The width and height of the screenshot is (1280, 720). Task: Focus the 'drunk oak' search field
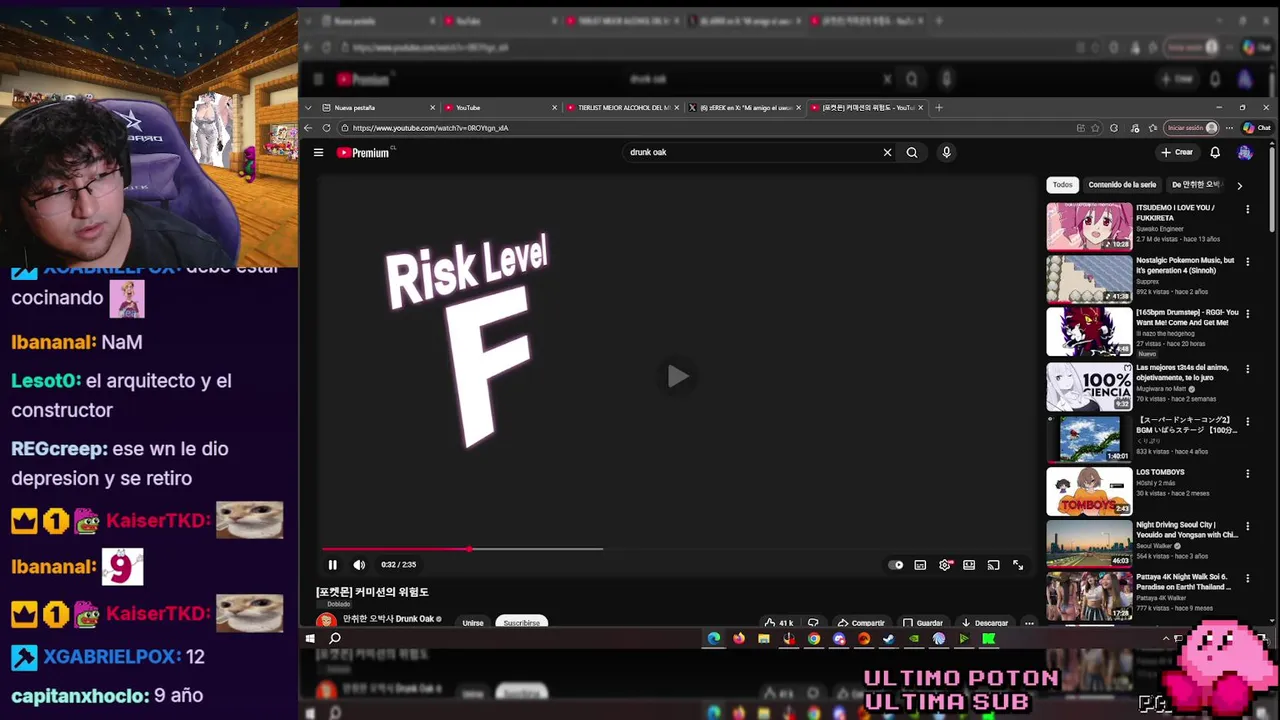tap(750, 152)
